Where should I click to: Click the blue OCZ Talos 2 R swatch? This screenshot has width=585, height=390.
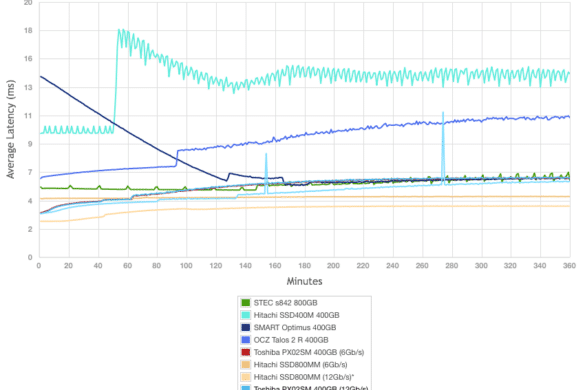[245, 340]
